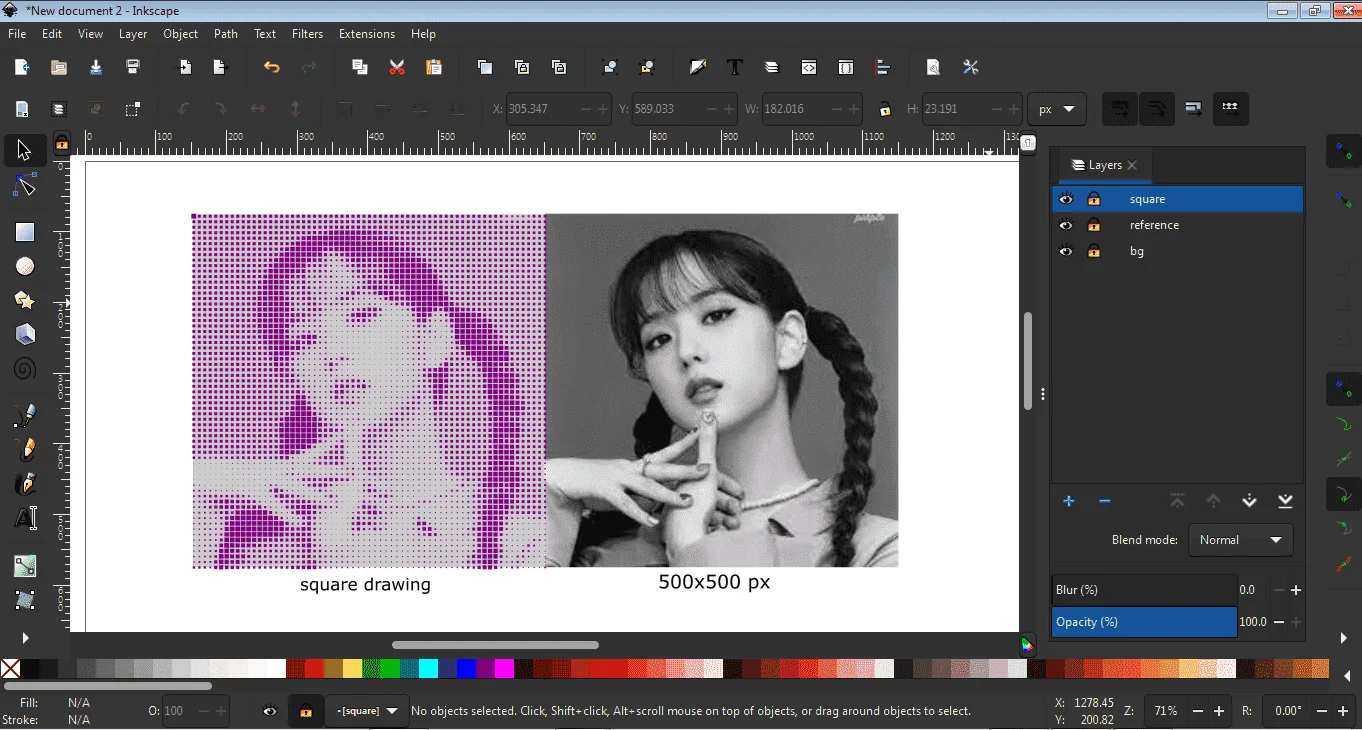Click the Paste clipboard icon
Image resolution: width=1362 pixels, height=730 pixels.
click(x=434, y=67)
